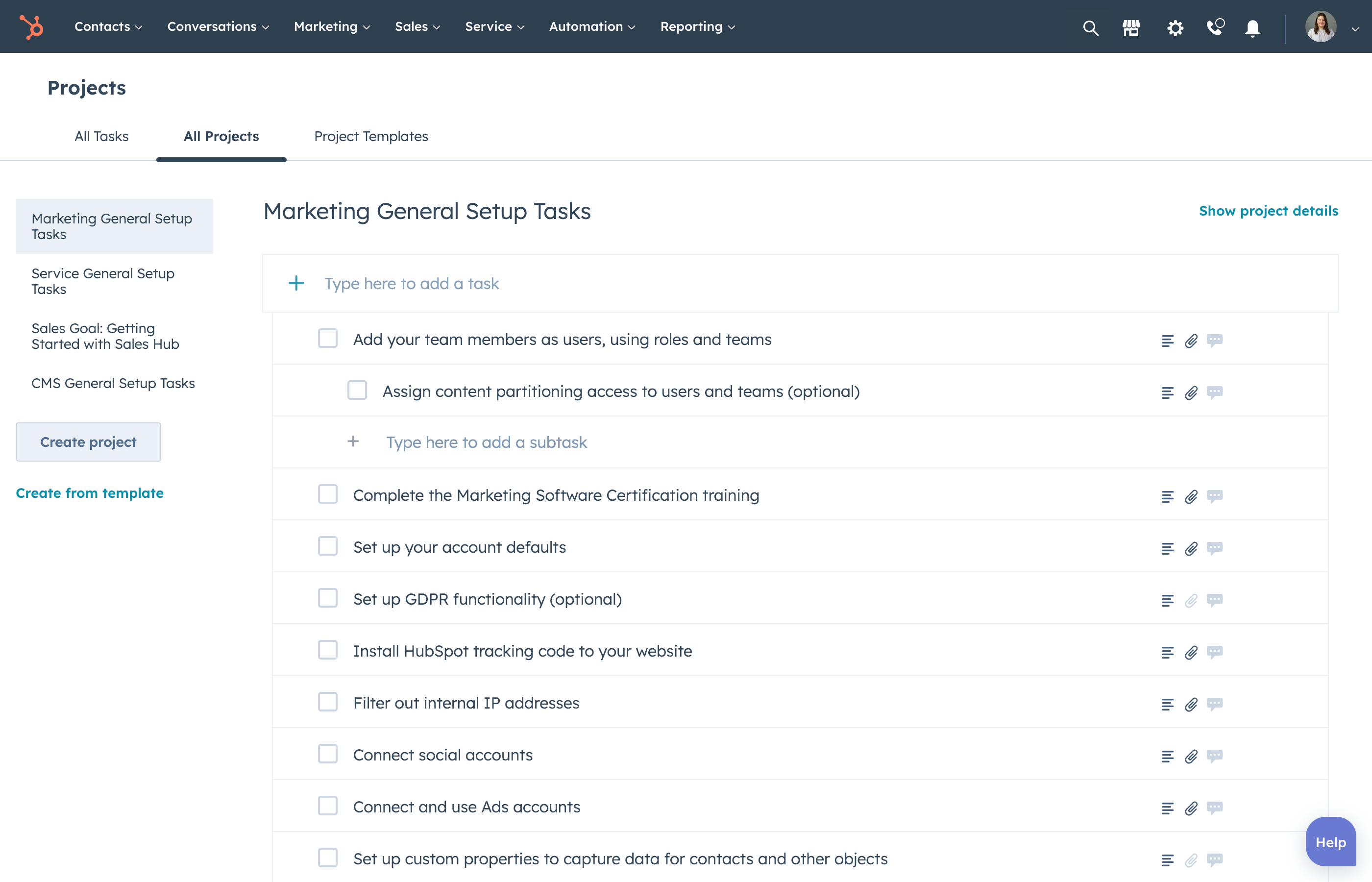Click paperclip for Set up GDPR functionality task
The width and height of the screenshot is (1372, 882).
point(1191,600)
